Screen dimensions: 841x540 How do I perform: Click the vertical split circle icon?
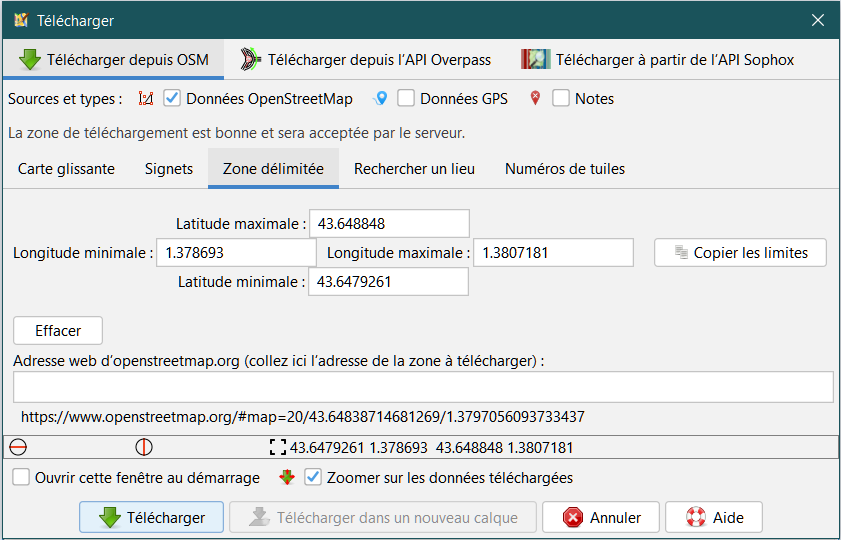(144, 448)
